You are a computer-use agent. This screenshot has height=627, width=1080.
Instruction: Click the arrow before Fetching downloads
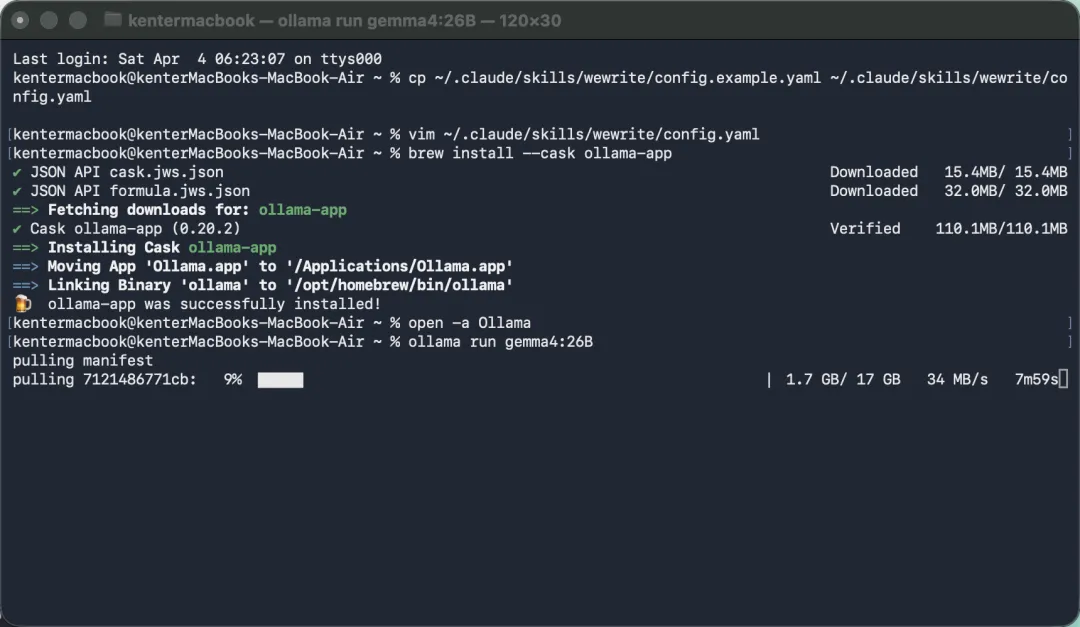25,210
